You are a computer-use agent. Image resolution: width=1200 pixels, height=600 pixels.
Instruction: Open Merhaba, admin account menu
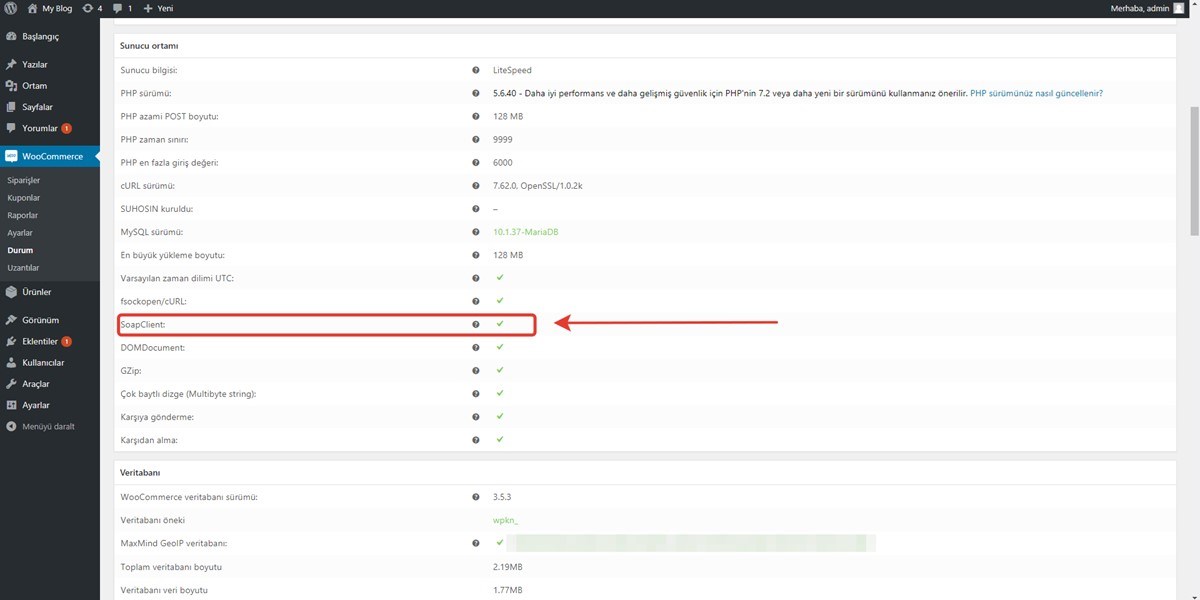point(1139,8)
